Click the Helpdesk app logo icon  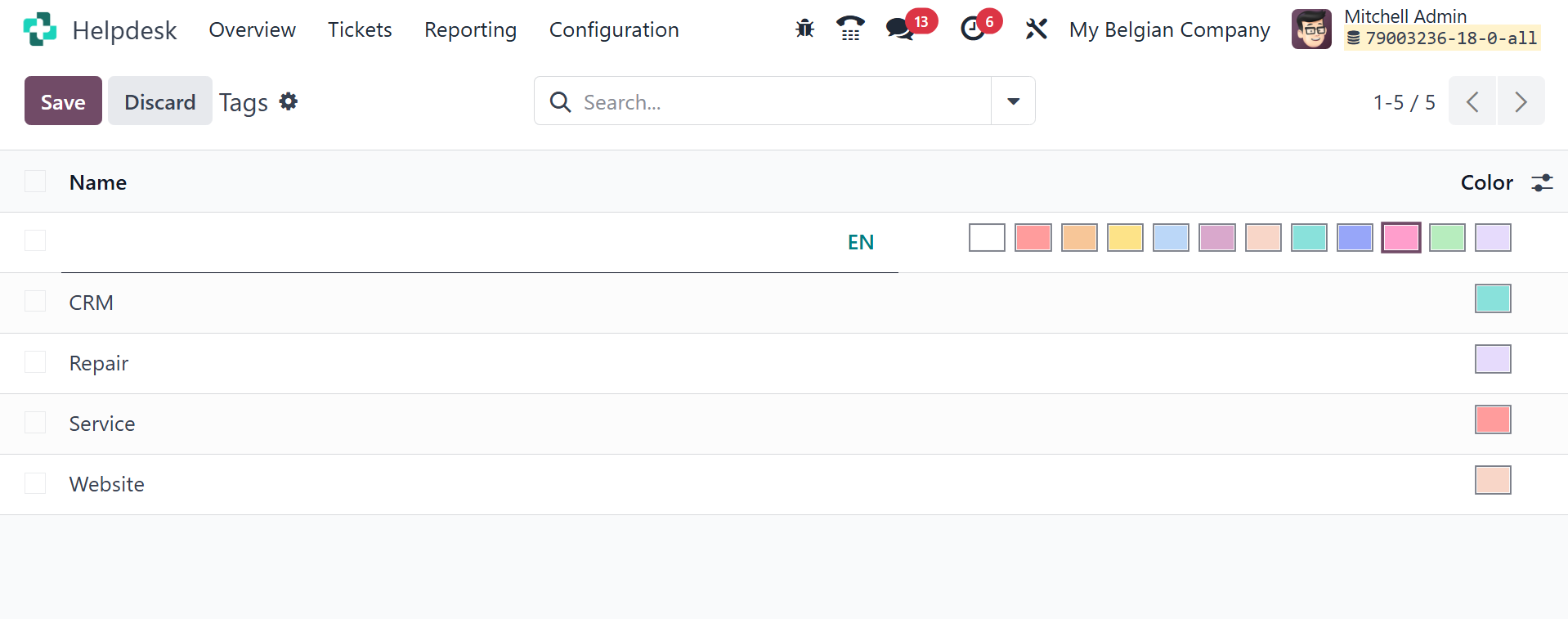tap(40, 29)
